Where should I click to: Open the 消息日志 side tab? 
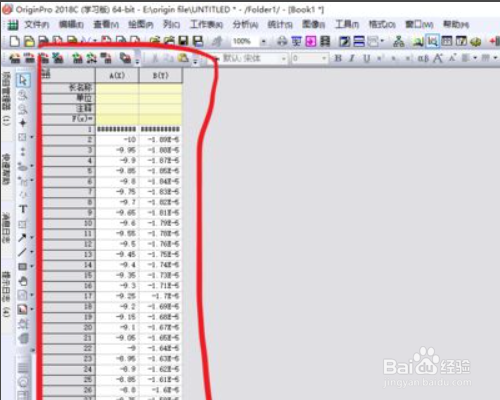(6, 227)
